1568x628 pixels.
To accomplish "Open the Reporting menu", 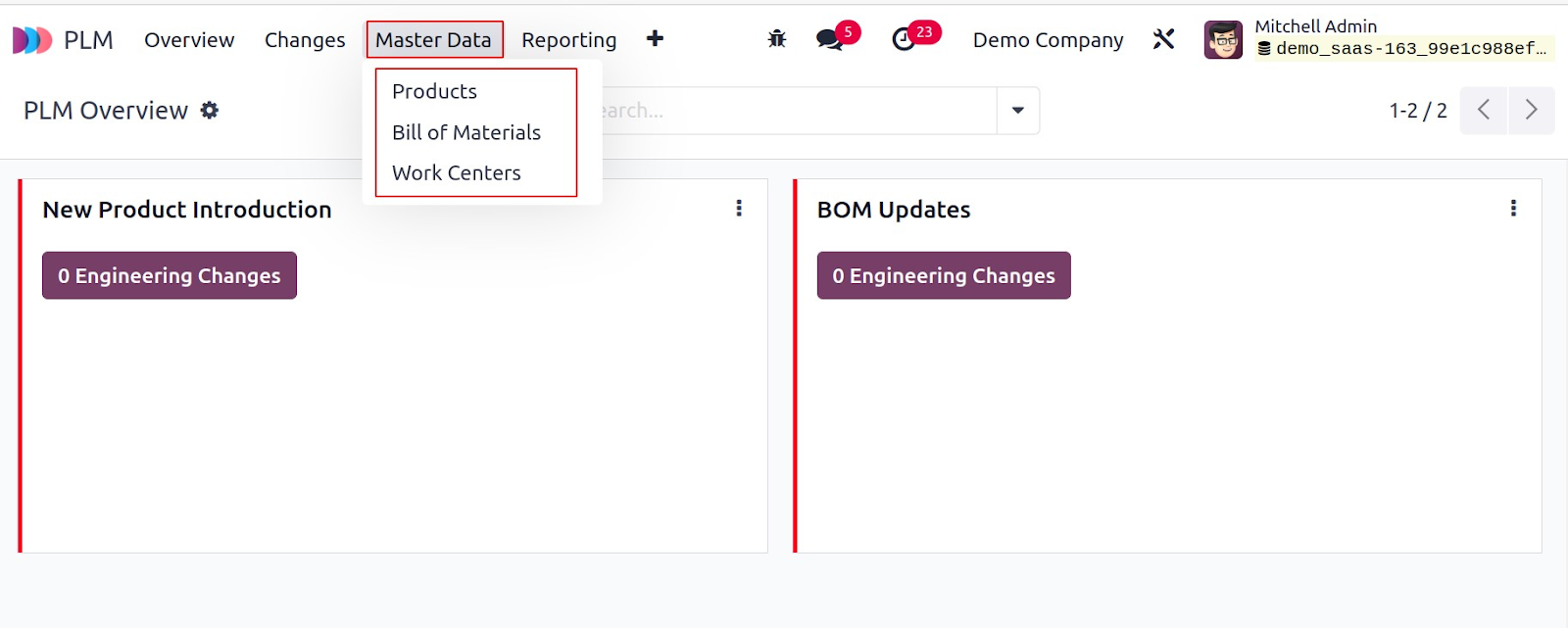I will pos(568,40).
